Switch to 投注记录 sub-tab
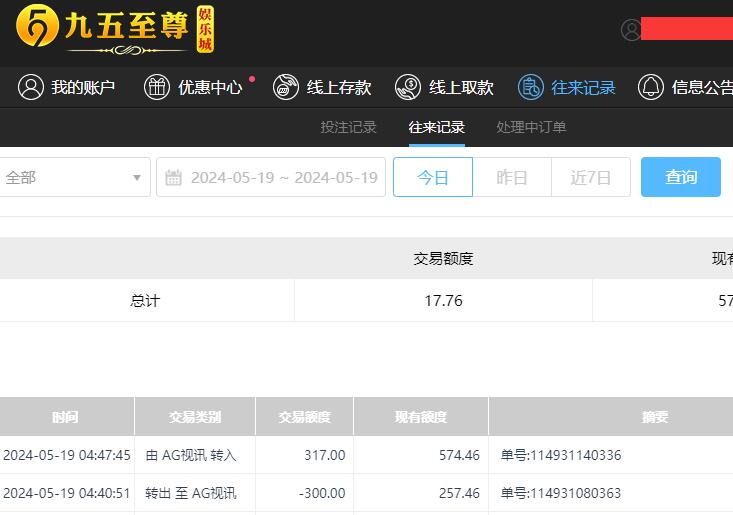The image size is (733, 515). [x=348, y=127]
